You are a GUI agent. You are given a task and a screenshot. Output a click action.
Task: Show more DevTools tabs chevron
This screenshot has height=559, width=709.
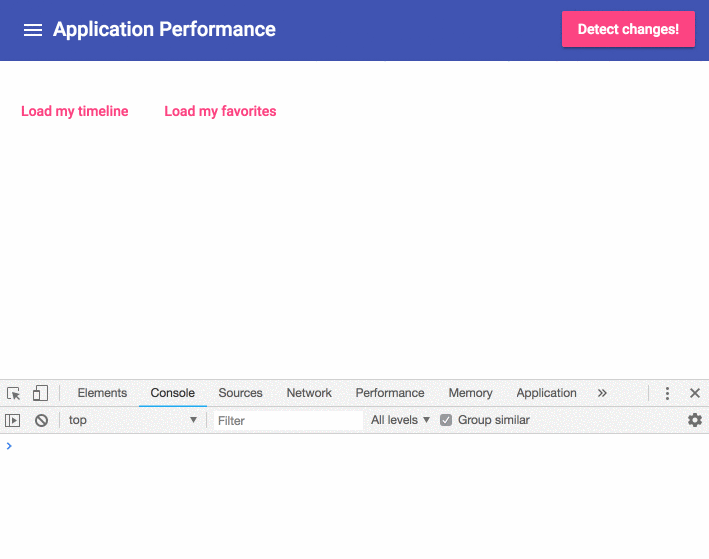point(602,393)
